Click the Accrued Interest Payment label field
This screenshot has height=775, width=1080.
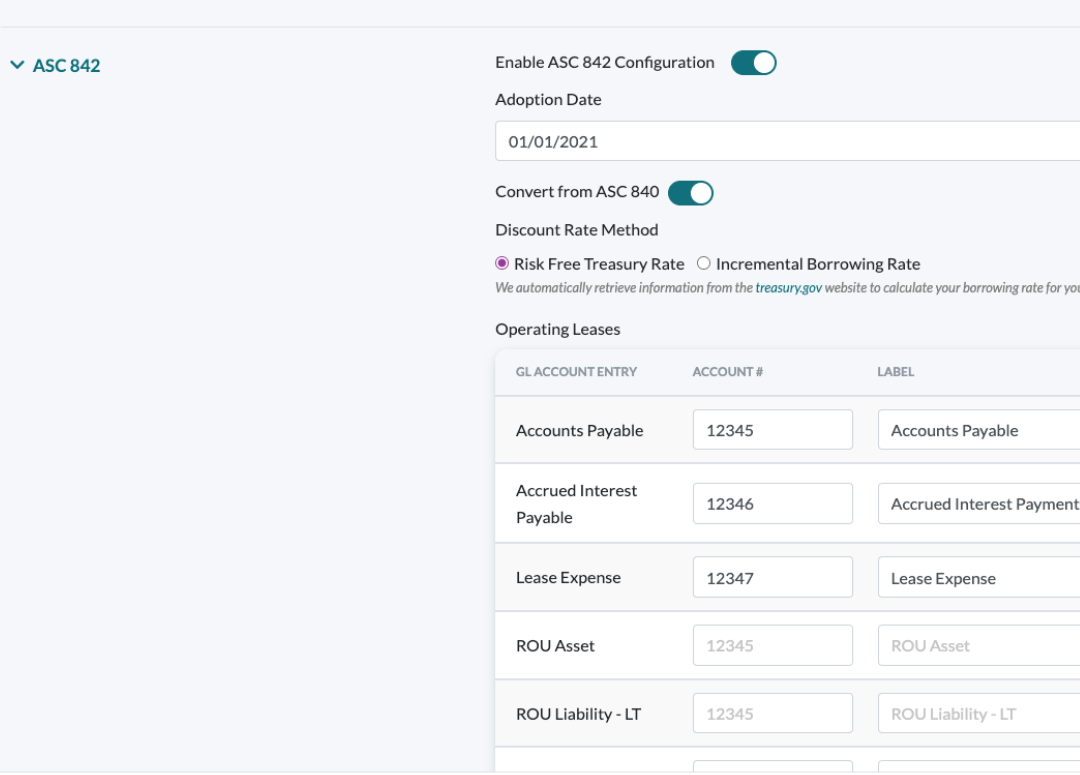[x=975, y=503]
